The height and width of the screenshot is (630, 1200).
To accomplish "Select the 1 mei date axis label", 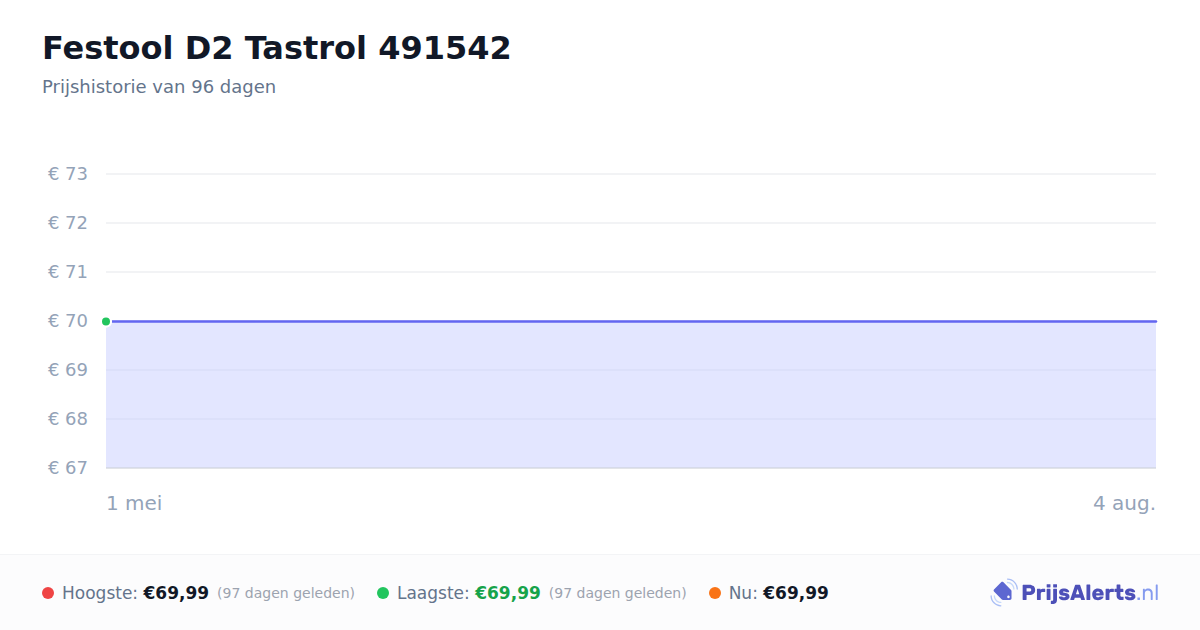I will point(134,503).
